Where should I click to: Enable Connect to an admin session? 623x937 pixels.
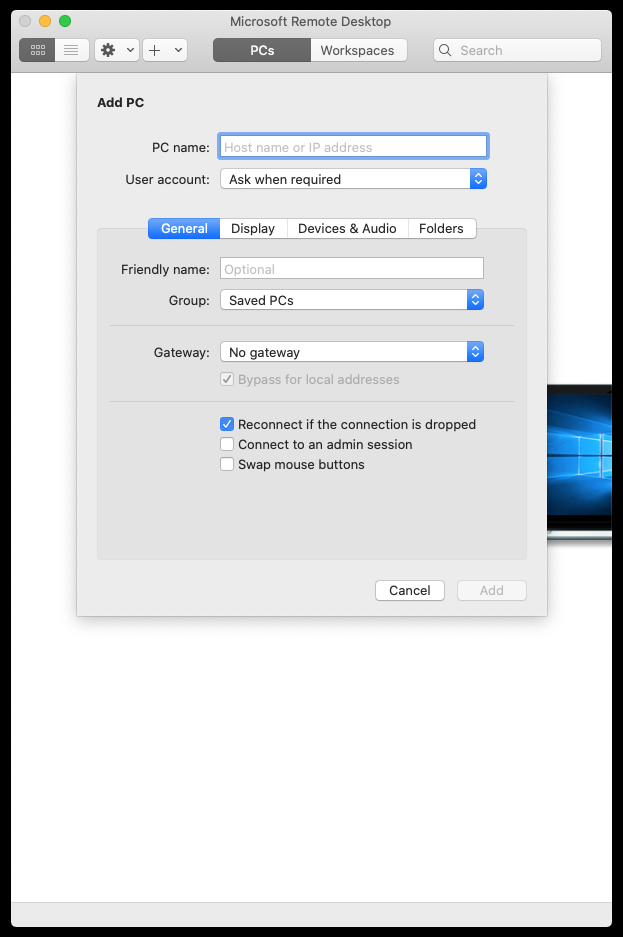point(227,445)
